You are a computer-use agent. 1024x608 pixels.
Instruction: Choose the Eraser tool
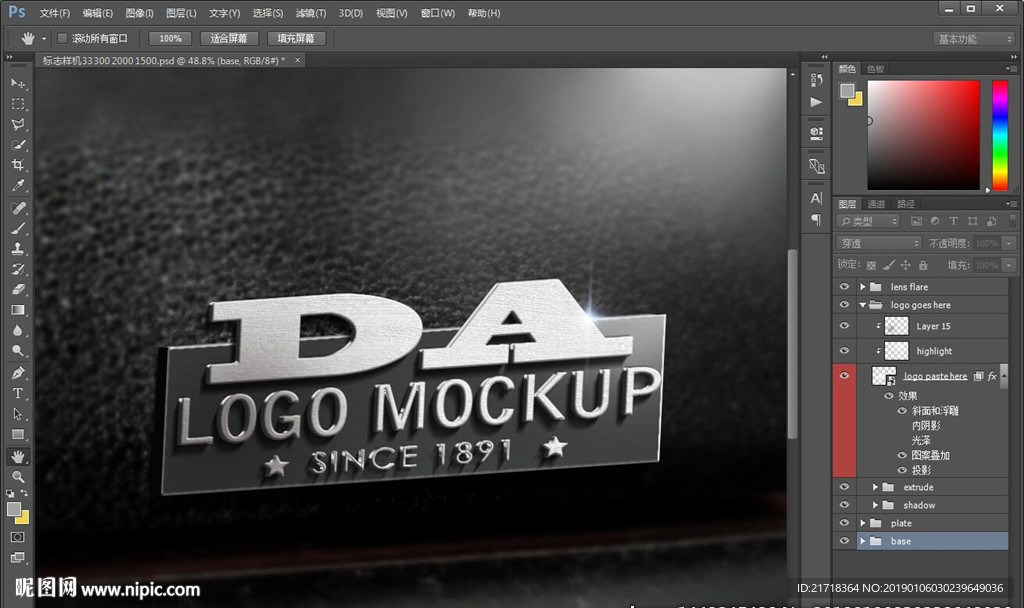click(x=18, y=289)
